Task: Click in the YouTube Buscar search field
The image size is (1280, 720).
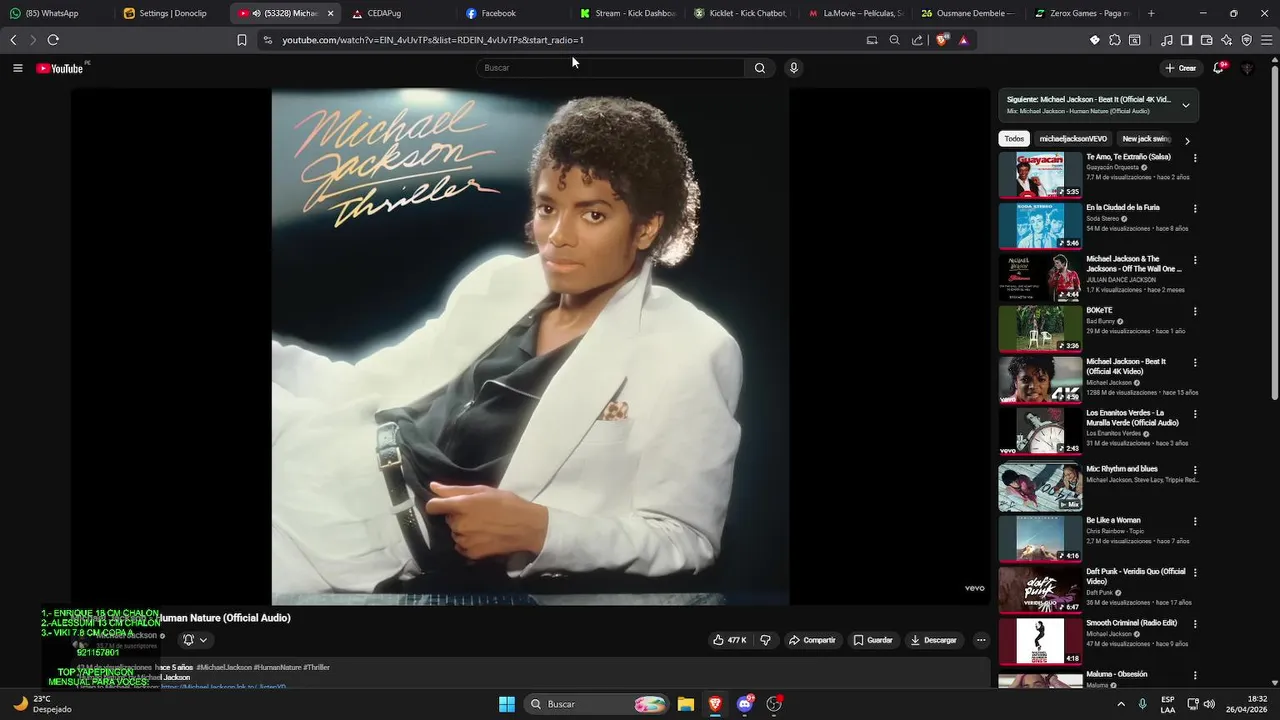Action: click(x=610, y=68)
